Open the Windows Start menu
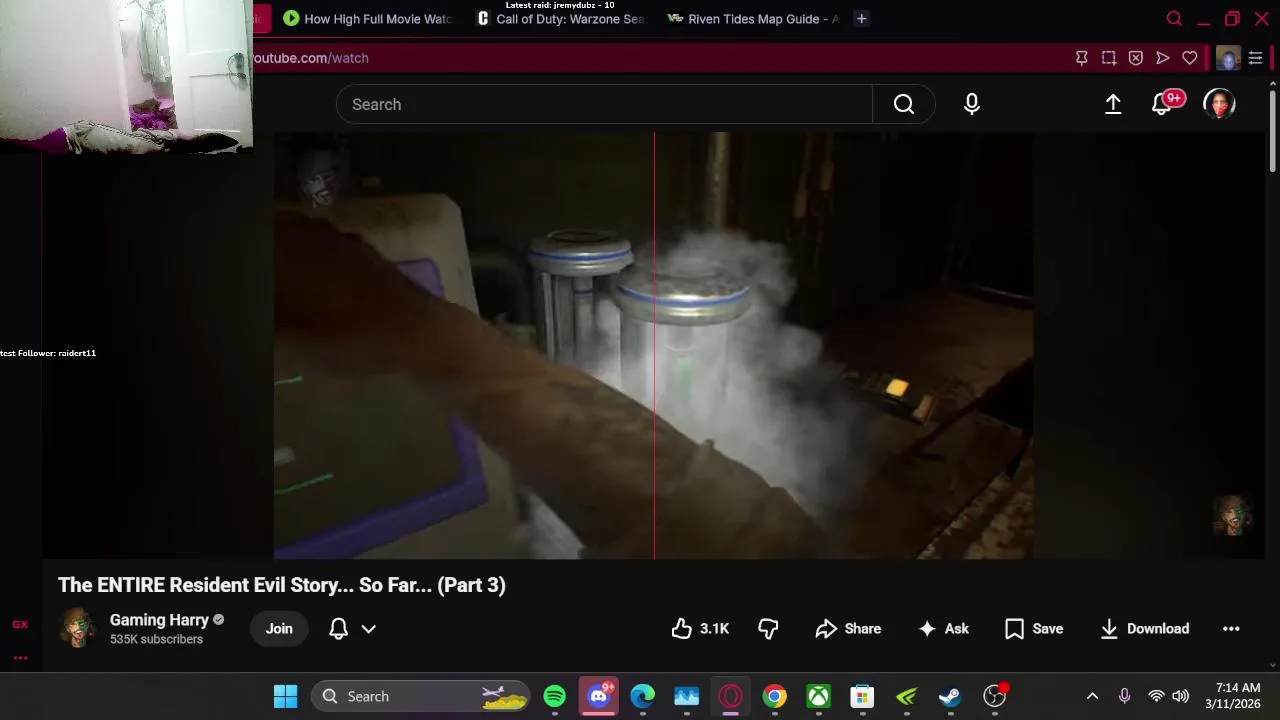 click(x=286, y=696)
